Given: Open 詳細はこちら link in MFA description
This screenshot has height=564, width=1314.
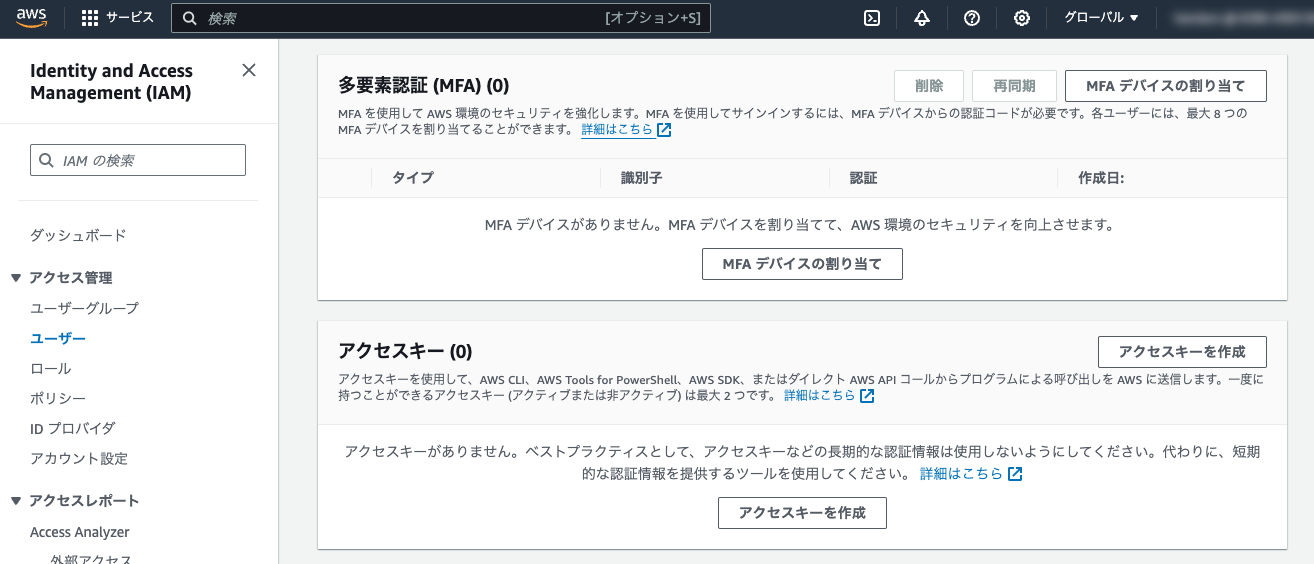Looking at the screenshot, I should [626, 130].
